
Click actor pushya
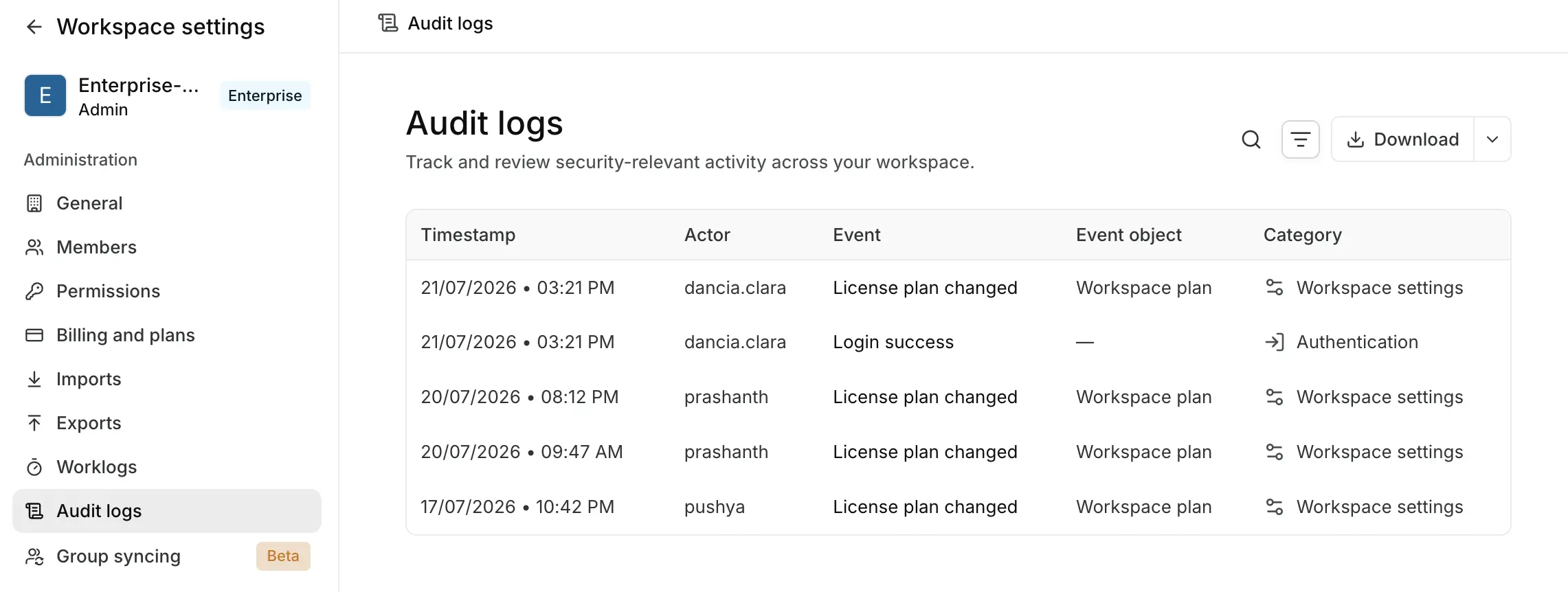[715, 507]
